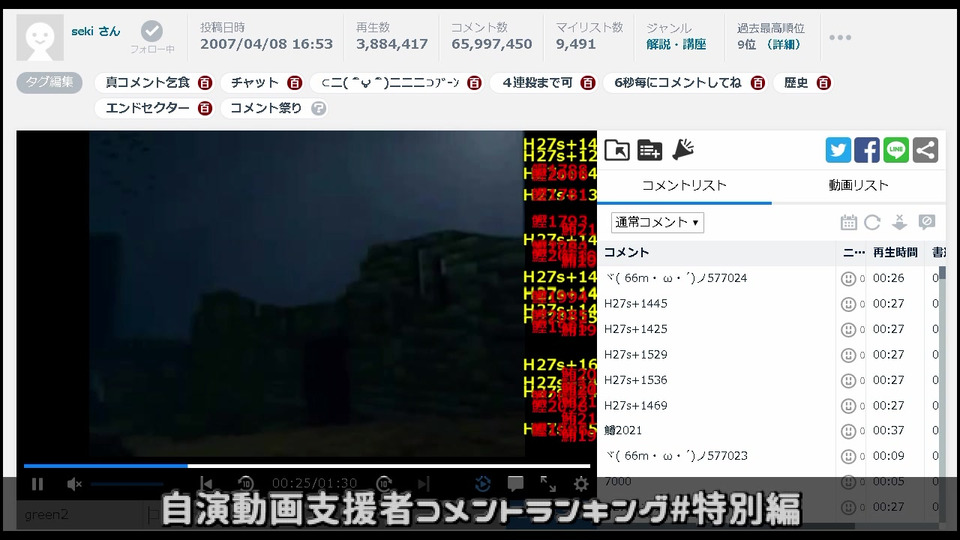Open dictionary icon beside 真コメント乞食 tag
960x540 pixels.
tap(205, 83)
